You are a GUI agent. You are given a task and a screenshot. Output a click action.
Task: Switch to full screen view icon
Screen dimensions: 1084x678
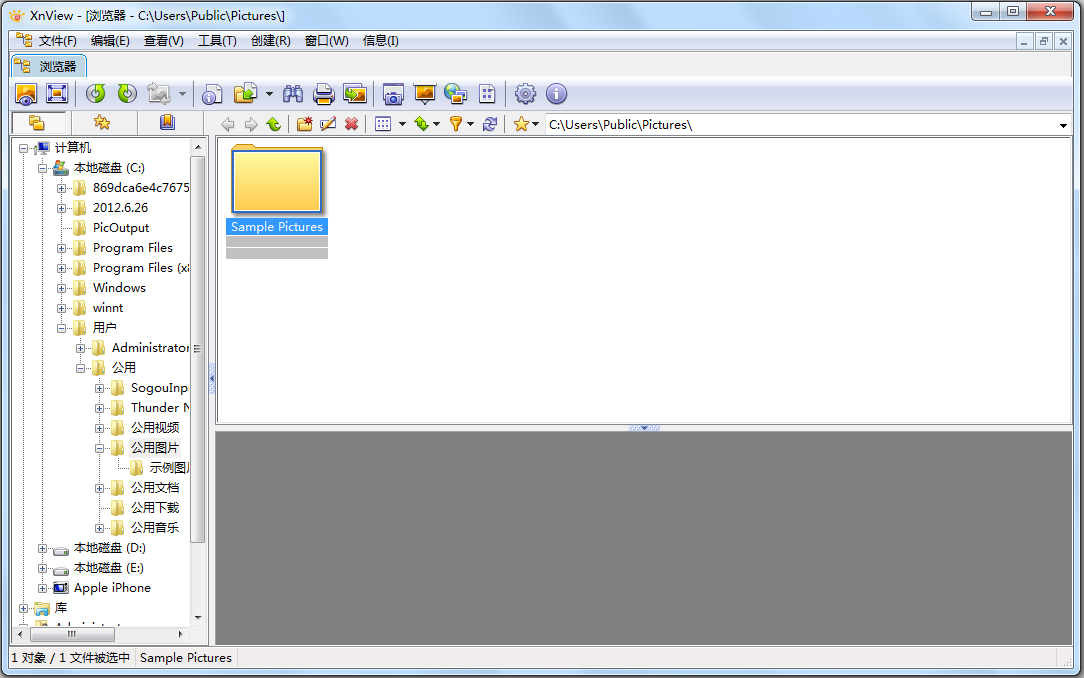57,94
